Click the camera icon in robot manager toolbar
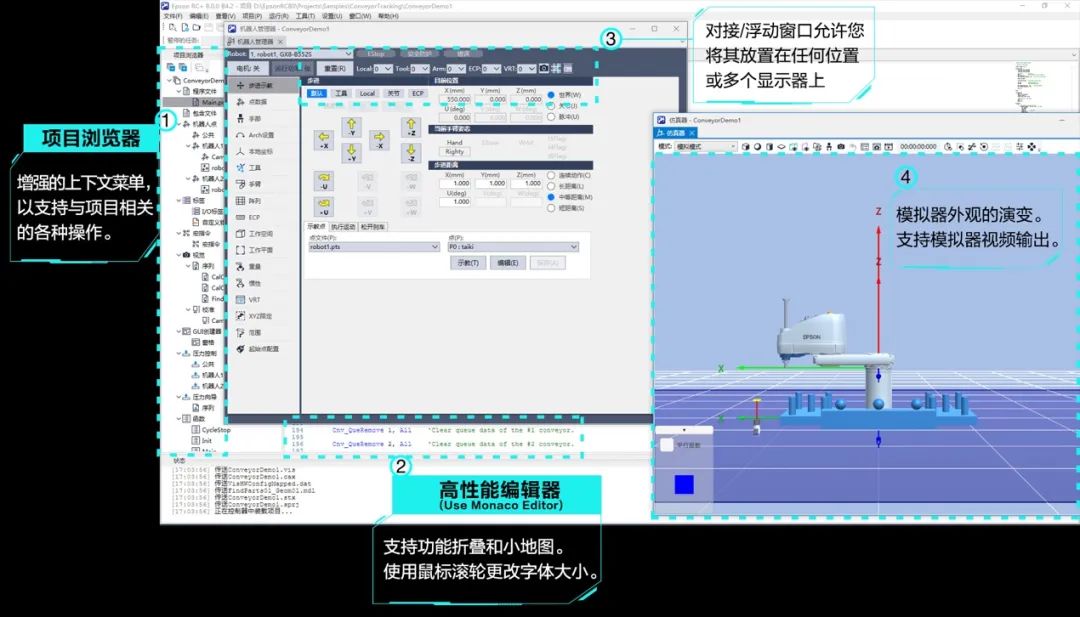 point(543,69)
